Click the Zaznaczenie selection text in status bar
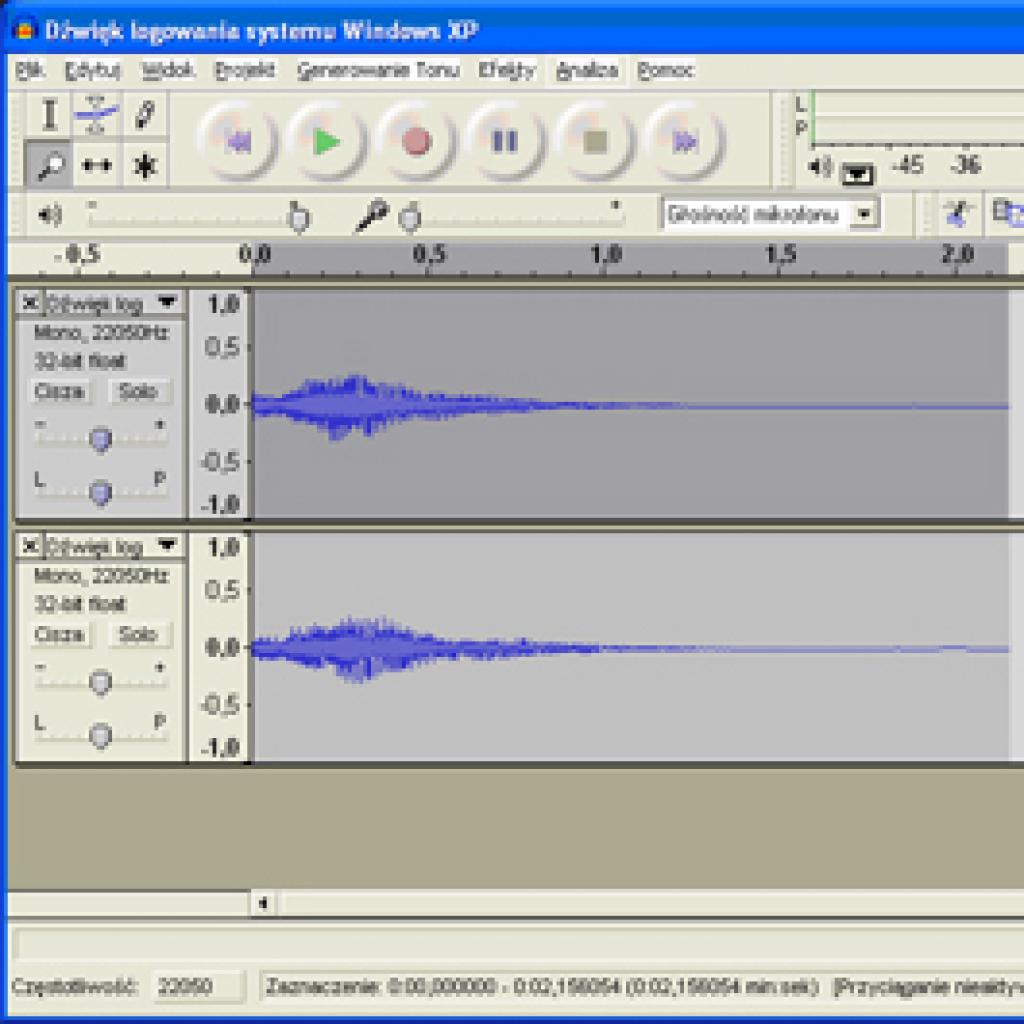The width and height of the screenshot is (1024, 1024). coord(542,986)
